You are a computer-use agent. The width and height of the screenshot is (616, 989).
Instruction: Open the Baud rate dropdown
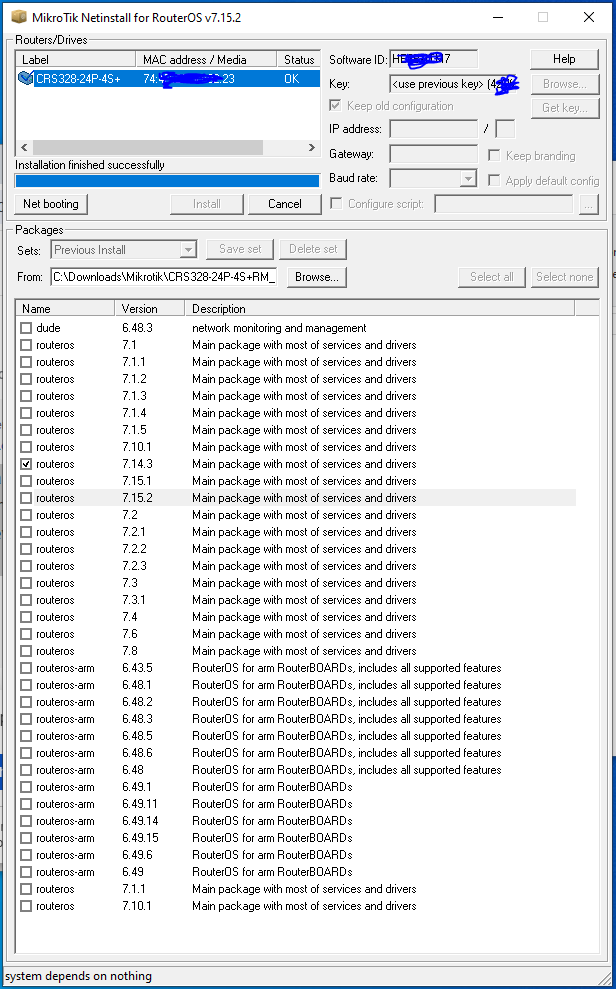point(433,179)
